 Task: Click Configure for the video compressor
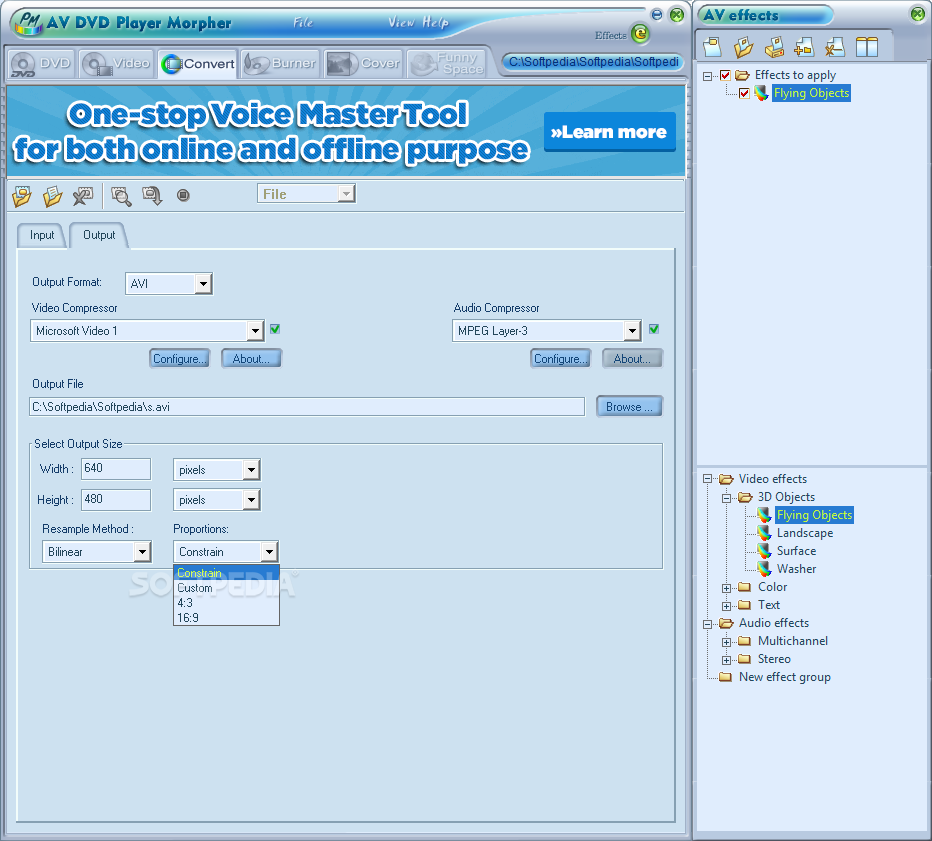click(180, 358)
